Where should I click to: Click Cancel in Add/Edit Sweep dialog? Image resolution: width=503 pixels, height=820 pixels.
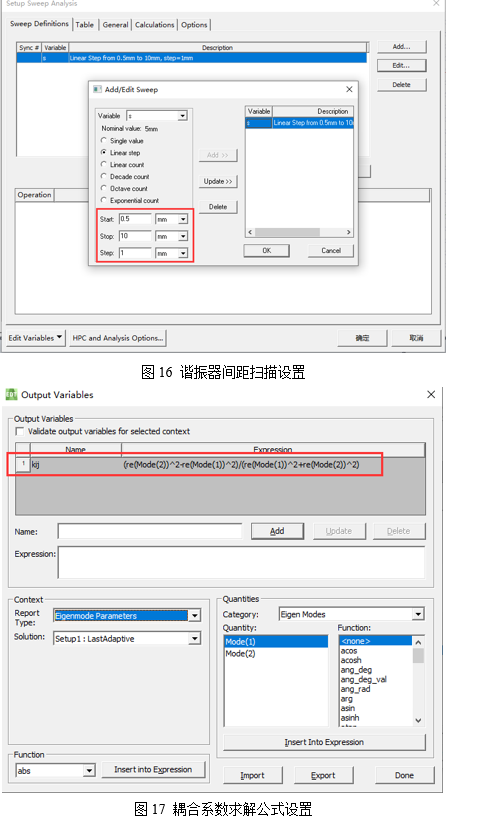331,250
